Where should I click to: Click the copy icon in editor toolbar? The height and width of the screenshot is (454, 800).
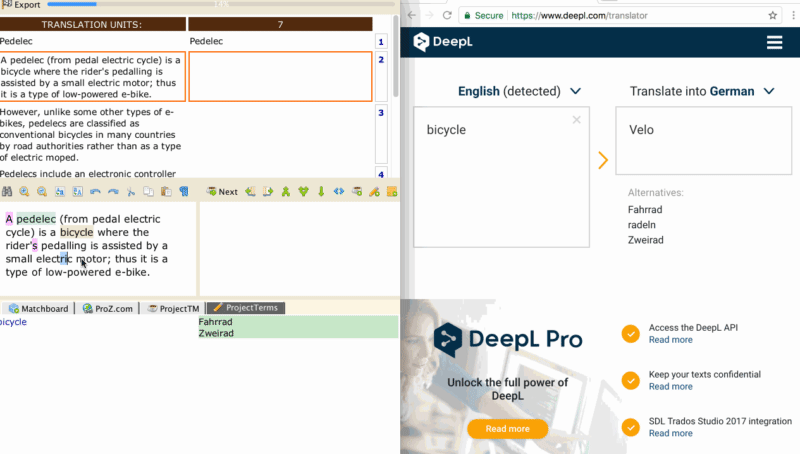pyautogui.click(x=148, y=192)
